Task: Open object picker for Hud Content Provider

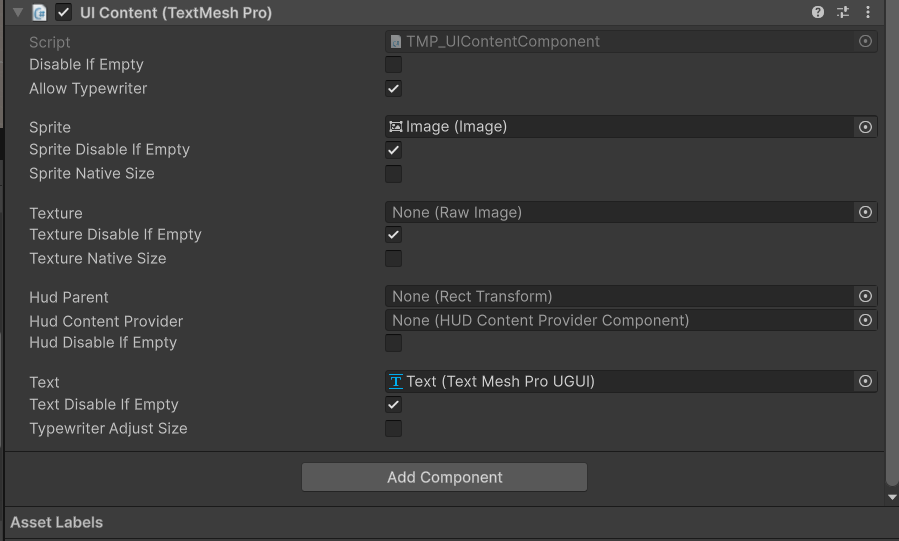Action: [865, 320]
